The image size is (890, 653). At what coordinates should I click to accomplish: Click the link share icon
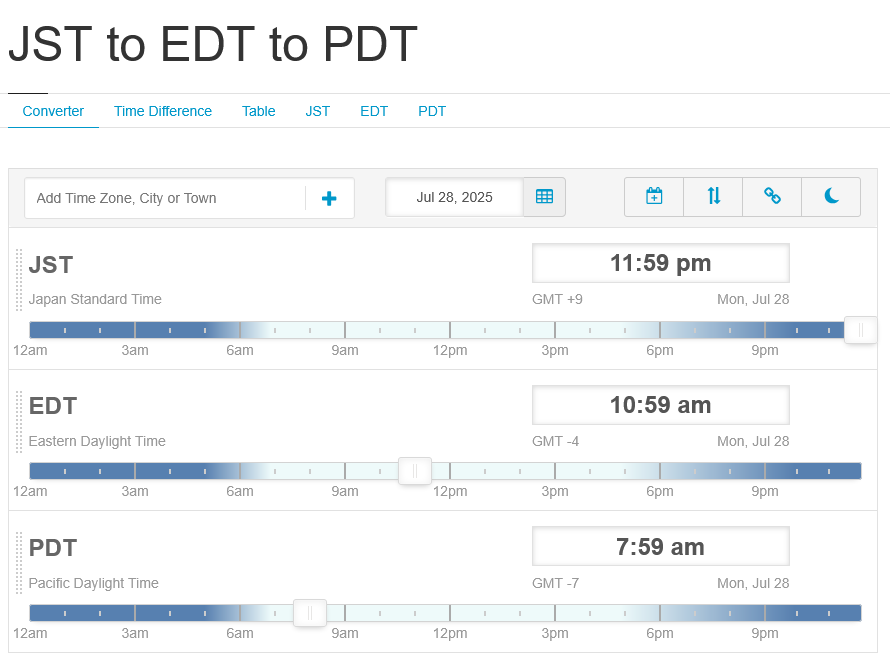(772, 197)
